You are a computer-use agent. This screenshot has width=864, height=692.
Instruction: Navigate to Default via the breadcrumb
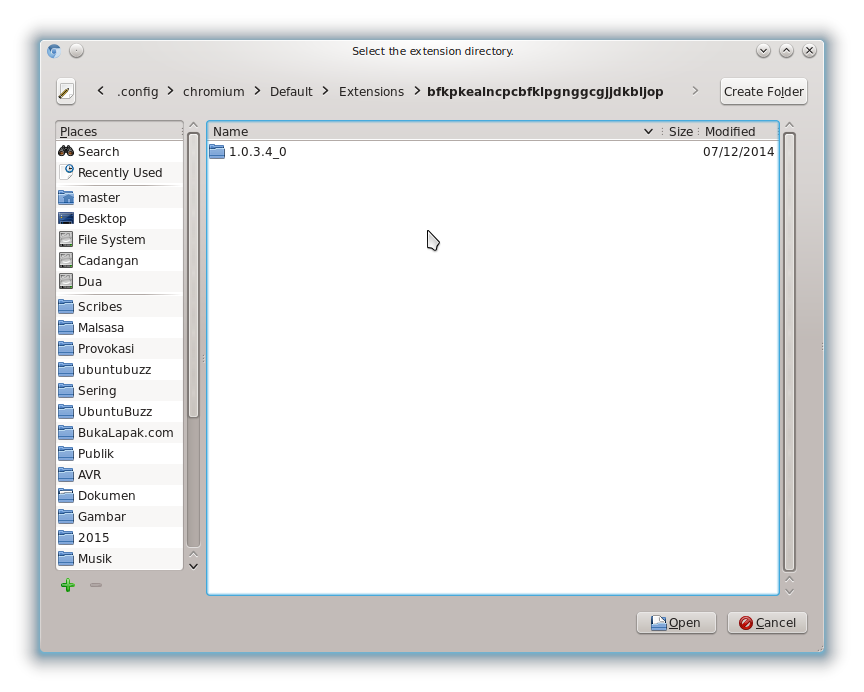[x=291, y=91]
